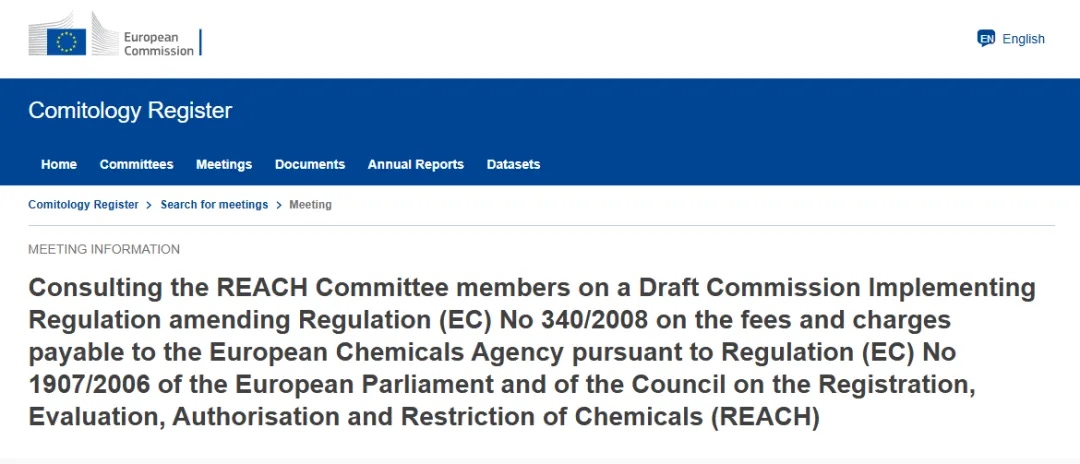Click the current Meeting breadcrumb item
1080x464 pixels.
pos(311,204)
